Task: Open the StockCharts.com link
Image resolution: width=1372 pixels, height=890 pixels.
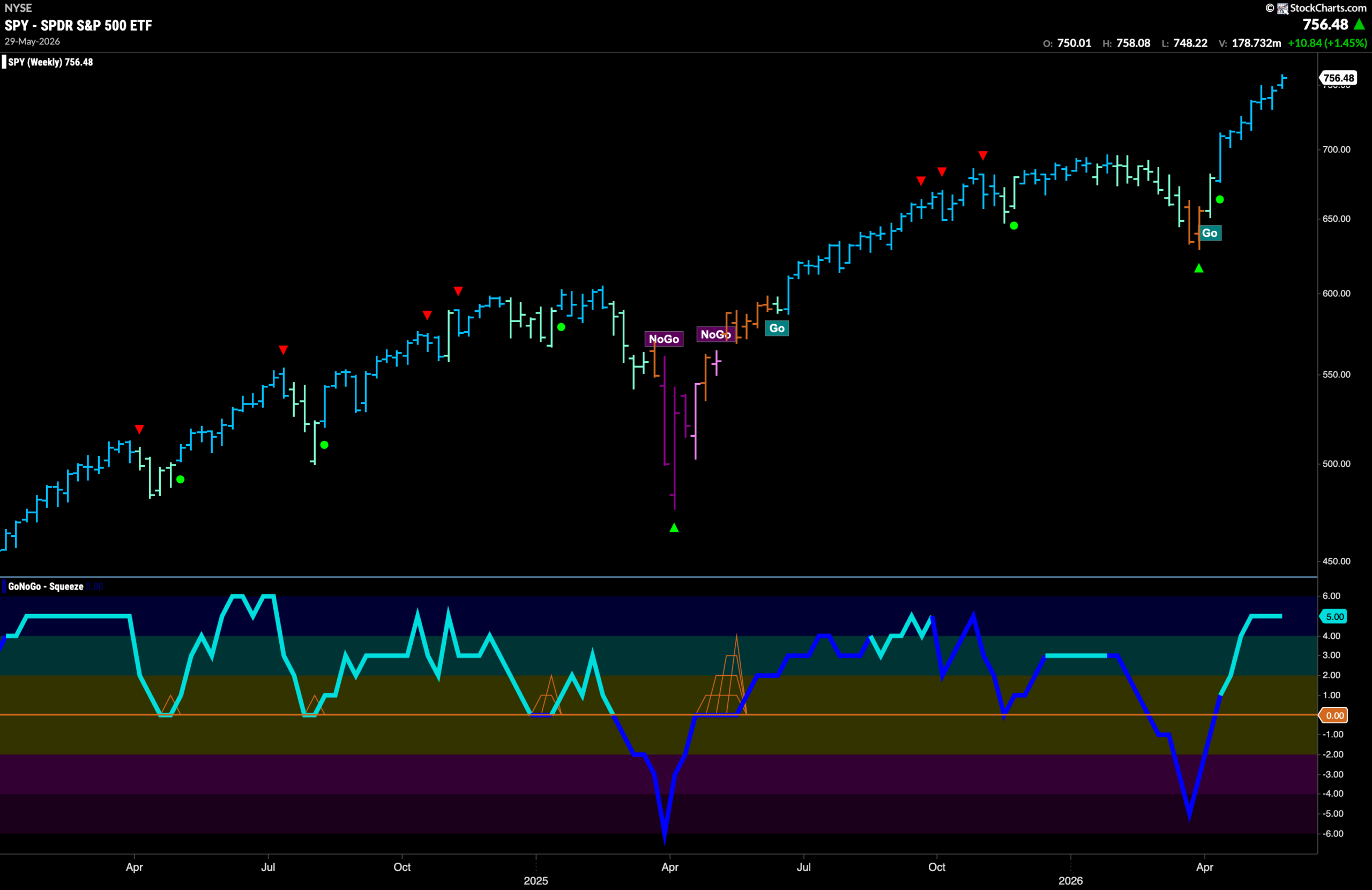Action: 1328,8
